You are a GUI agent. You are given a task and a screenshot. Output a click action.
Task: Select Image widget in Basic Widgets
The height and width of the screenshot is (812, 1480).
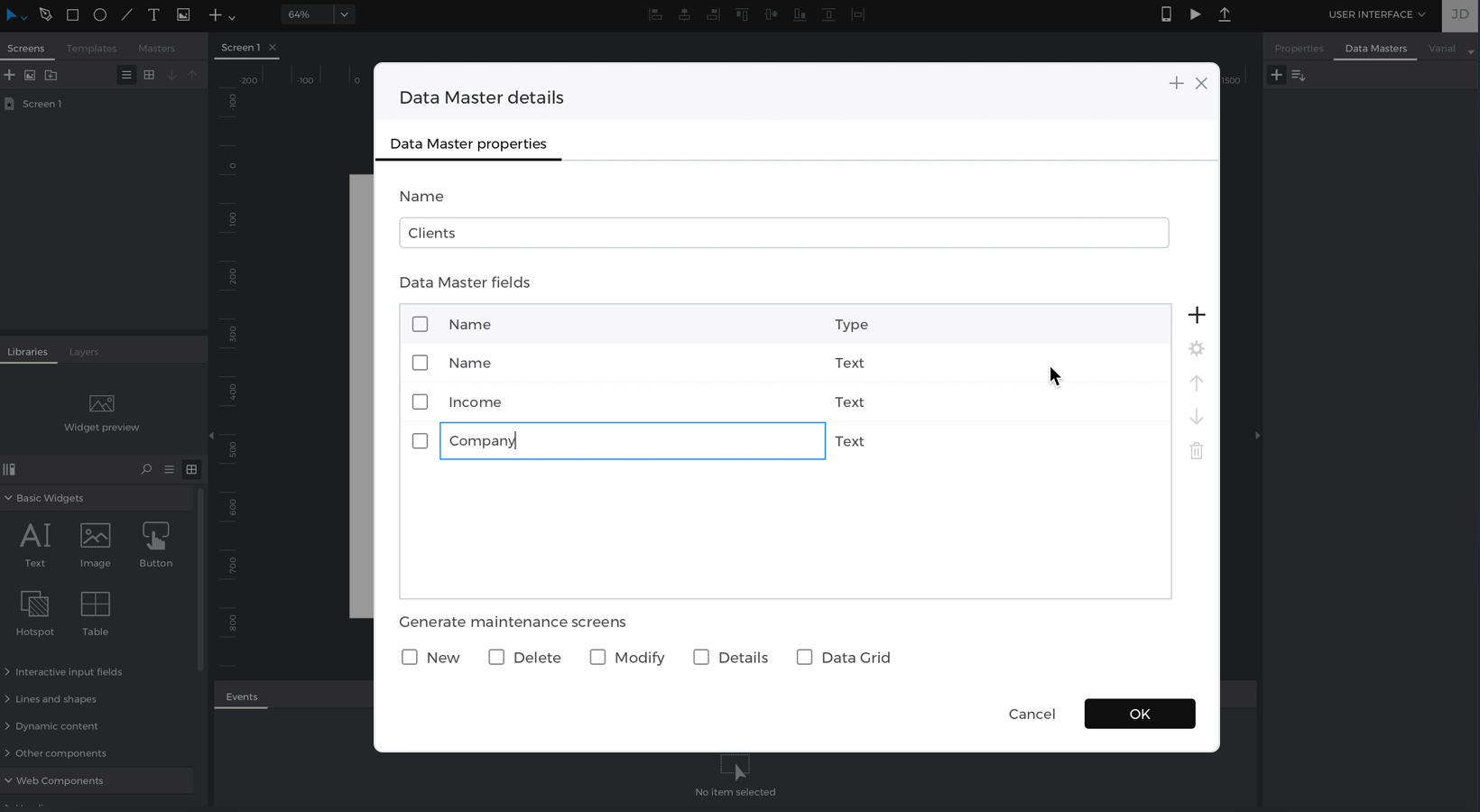coord(95,545)
